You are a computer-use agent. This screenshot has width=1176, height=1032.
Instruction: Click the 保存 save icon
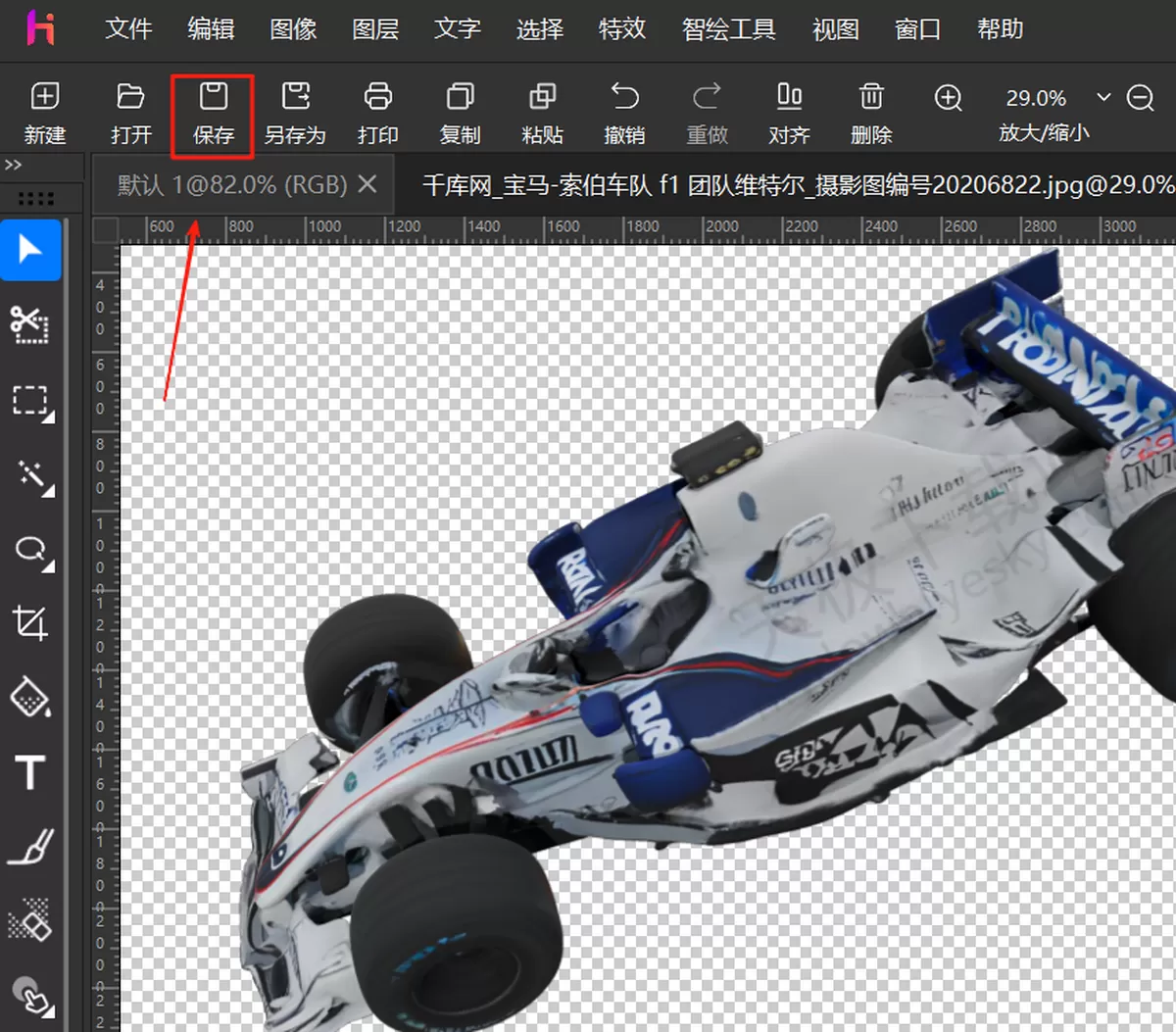(213, 97)
